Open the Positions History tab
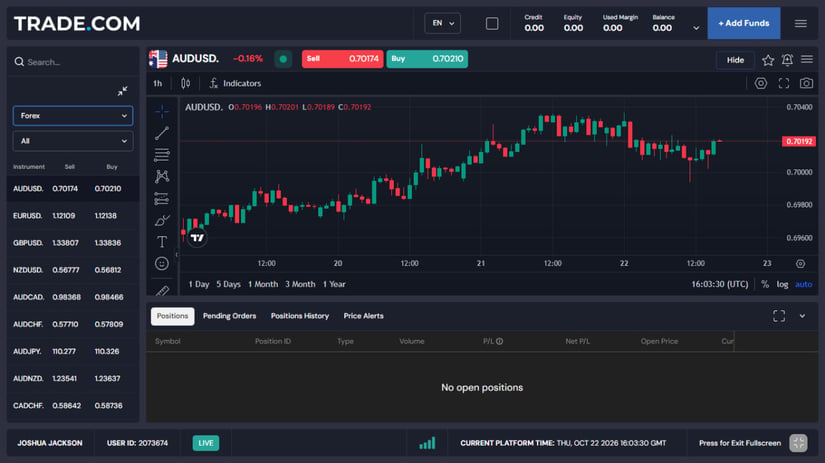 pyautogui.click(x=300, y=316)
